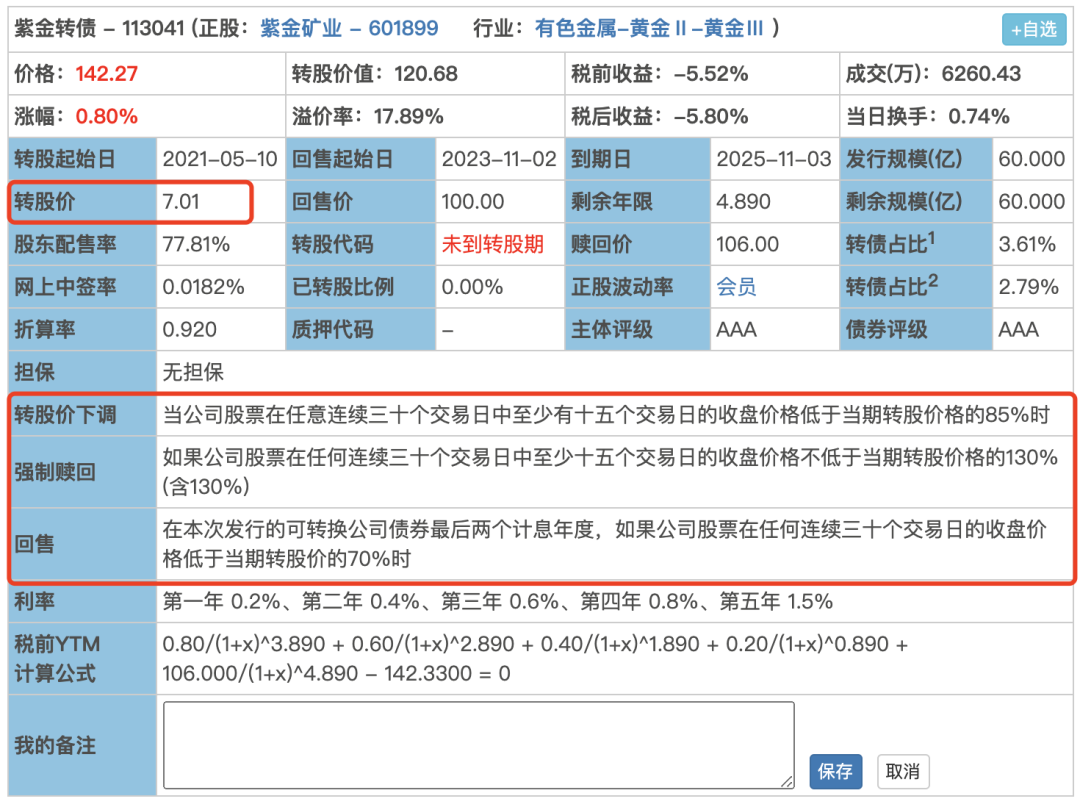Click the 转股价 value 7.01
The height and width of the screenshot is (807, 1080).
coord(181,202)
